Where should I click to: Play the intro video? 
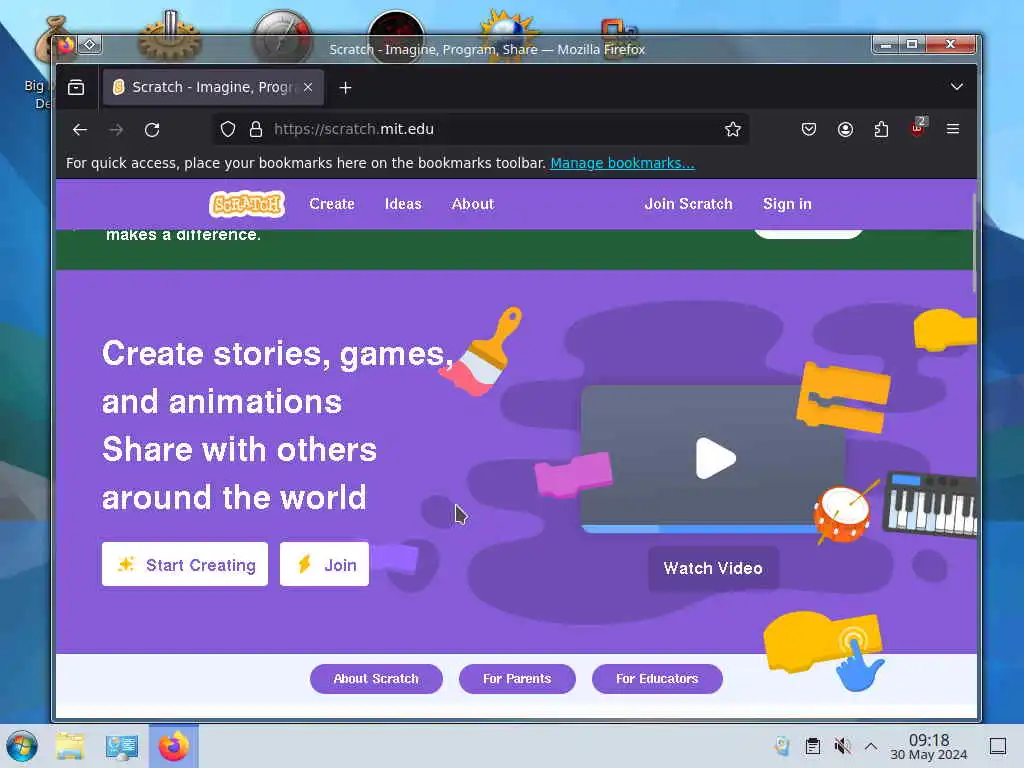click(715, 458)
